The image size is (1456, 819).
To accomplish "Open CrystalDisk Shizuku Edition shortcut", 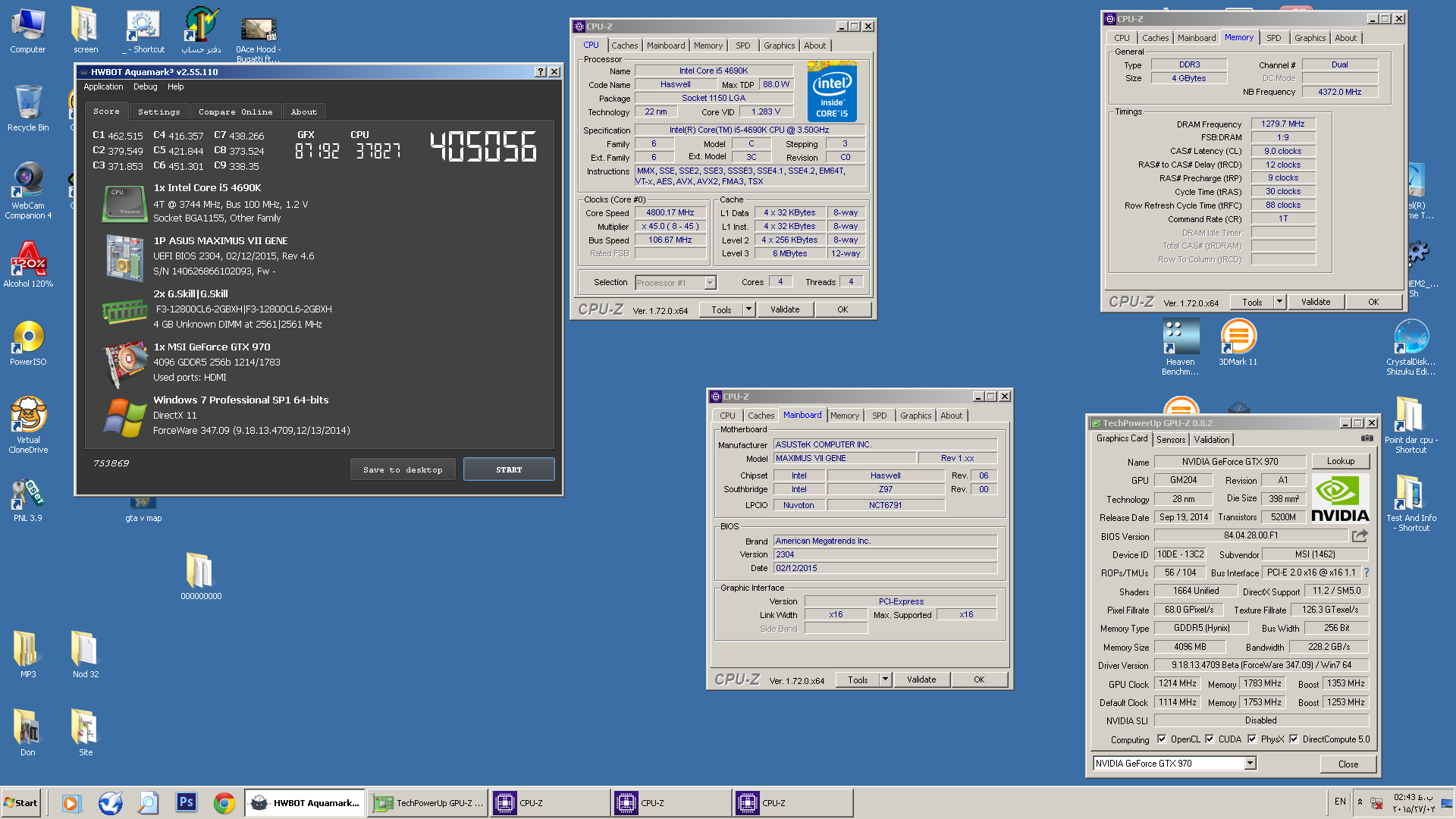I will tap(1411, 347).
